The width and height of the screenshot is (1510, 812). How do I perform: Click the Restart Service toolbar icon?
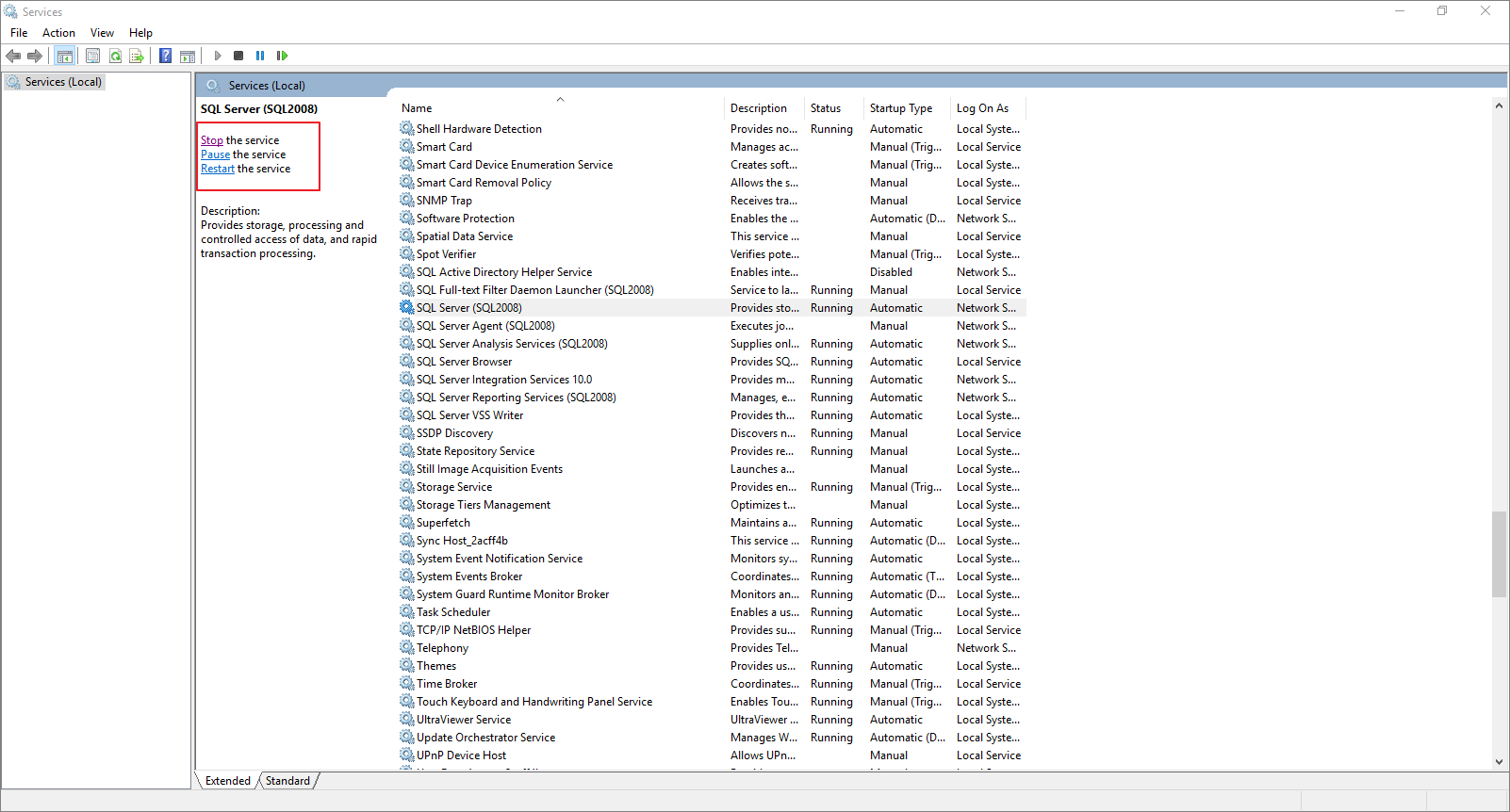point(282,56)
